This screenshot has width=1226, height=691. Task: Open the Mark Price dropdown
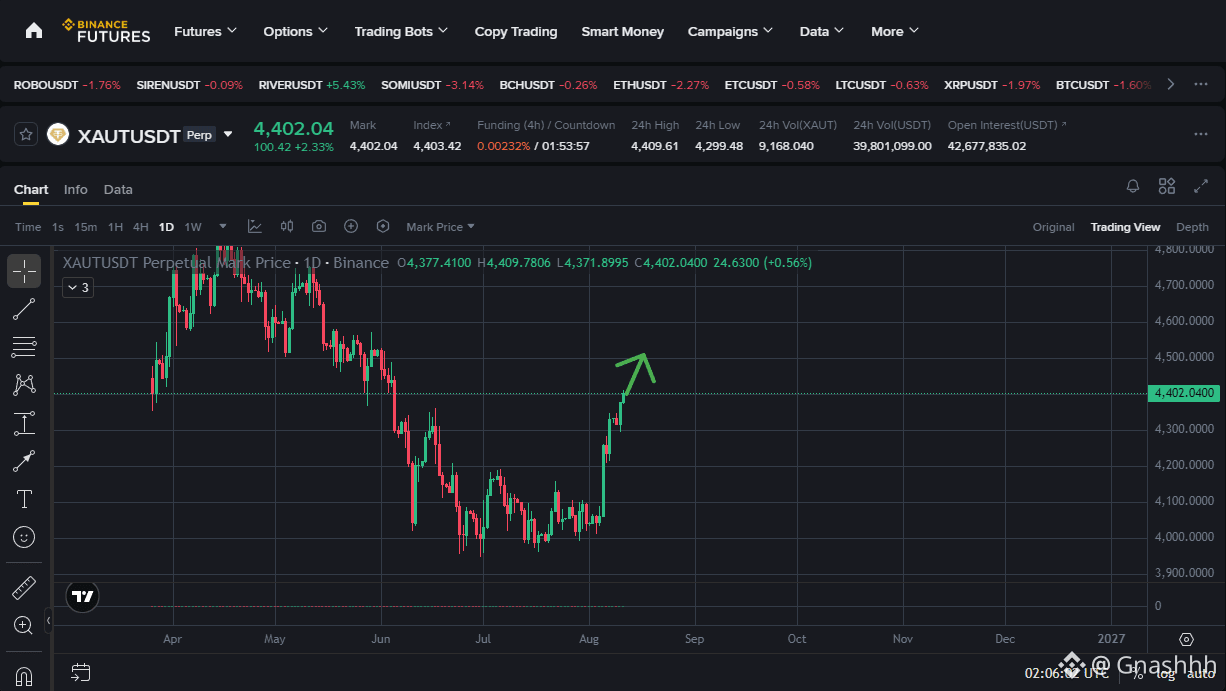[441, 227]
